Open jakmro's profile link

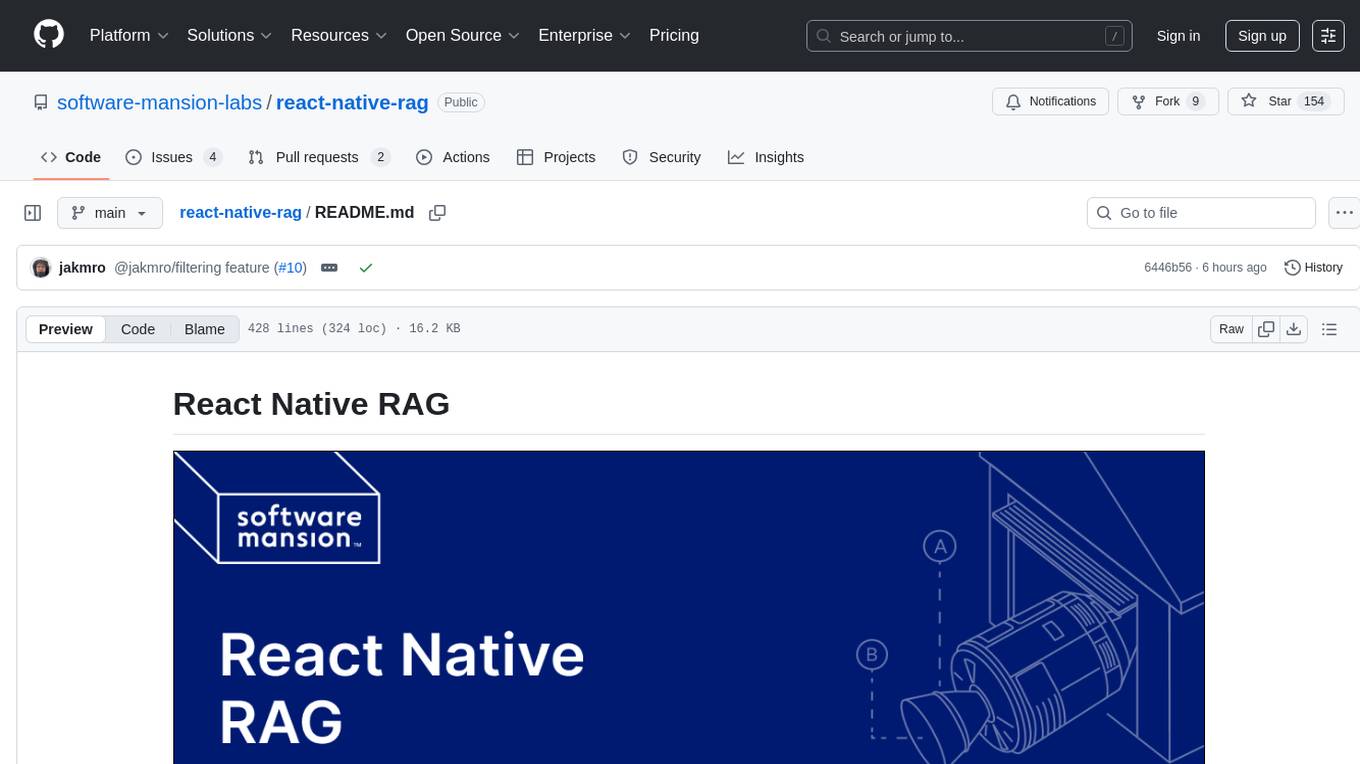coord(82,268)
